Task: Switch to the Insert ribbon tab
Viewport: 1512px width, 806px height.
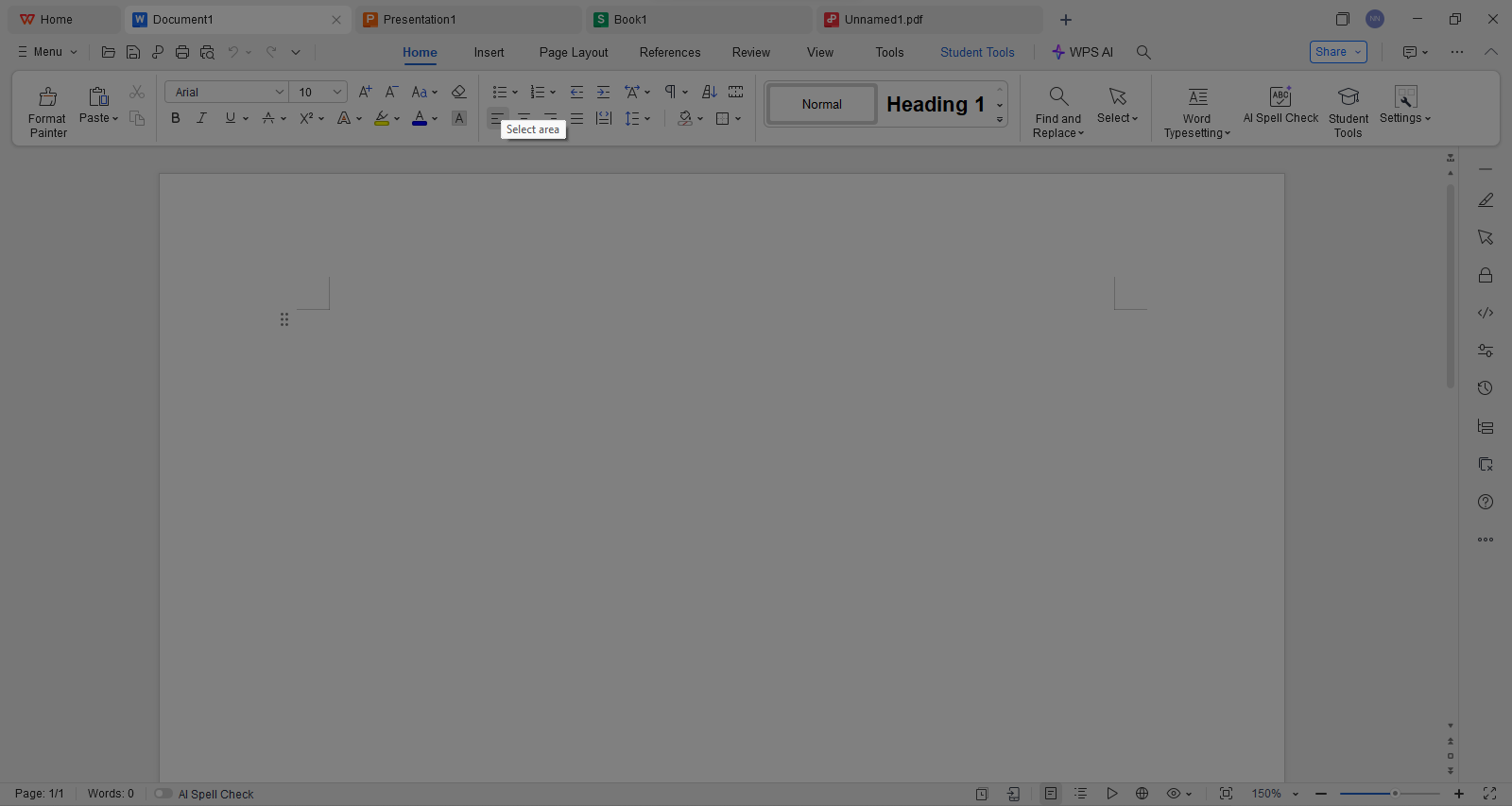Action: tap(489, 53)
